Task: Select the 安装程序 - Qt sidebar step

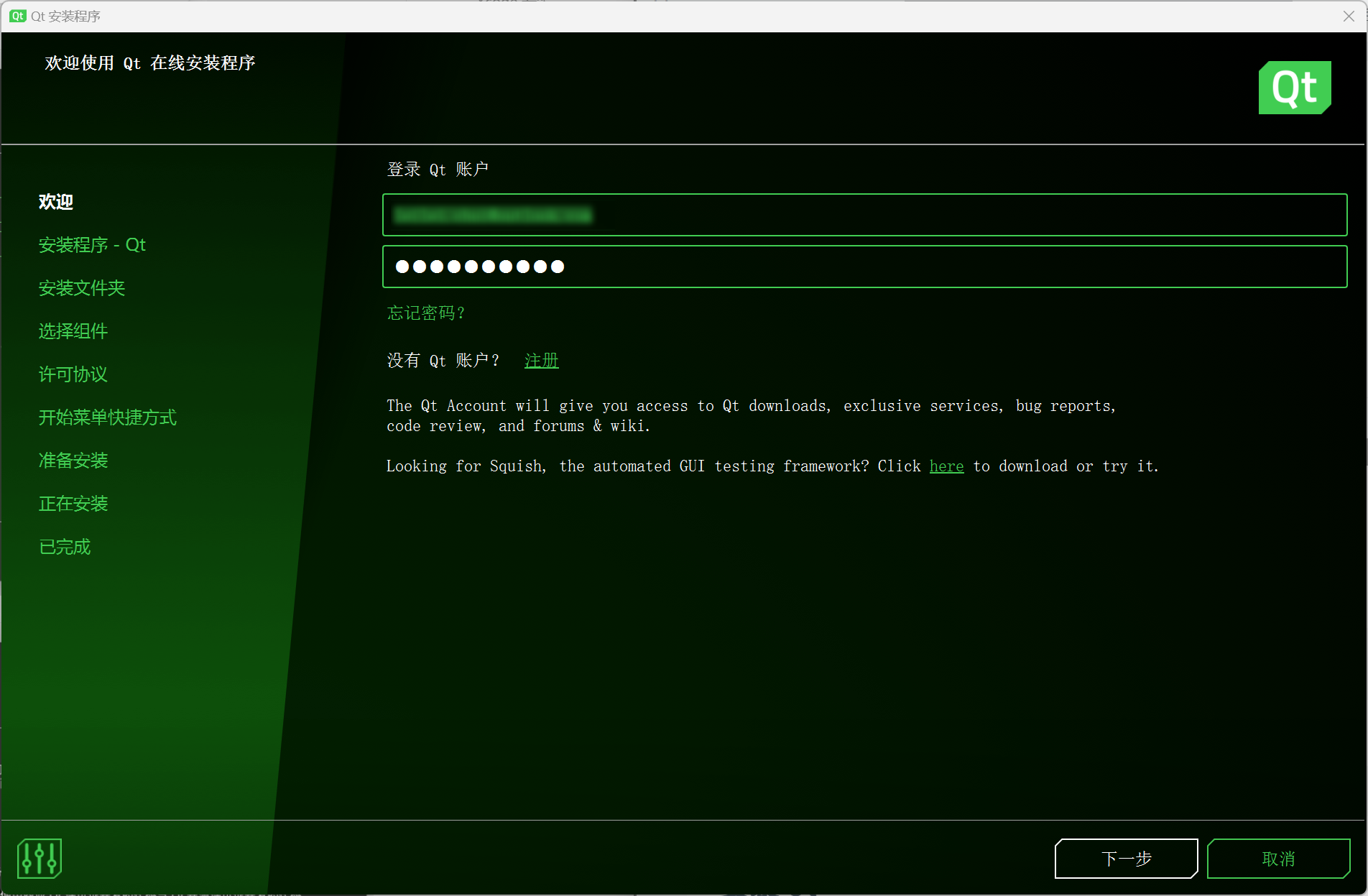Action: pos(92,245)
